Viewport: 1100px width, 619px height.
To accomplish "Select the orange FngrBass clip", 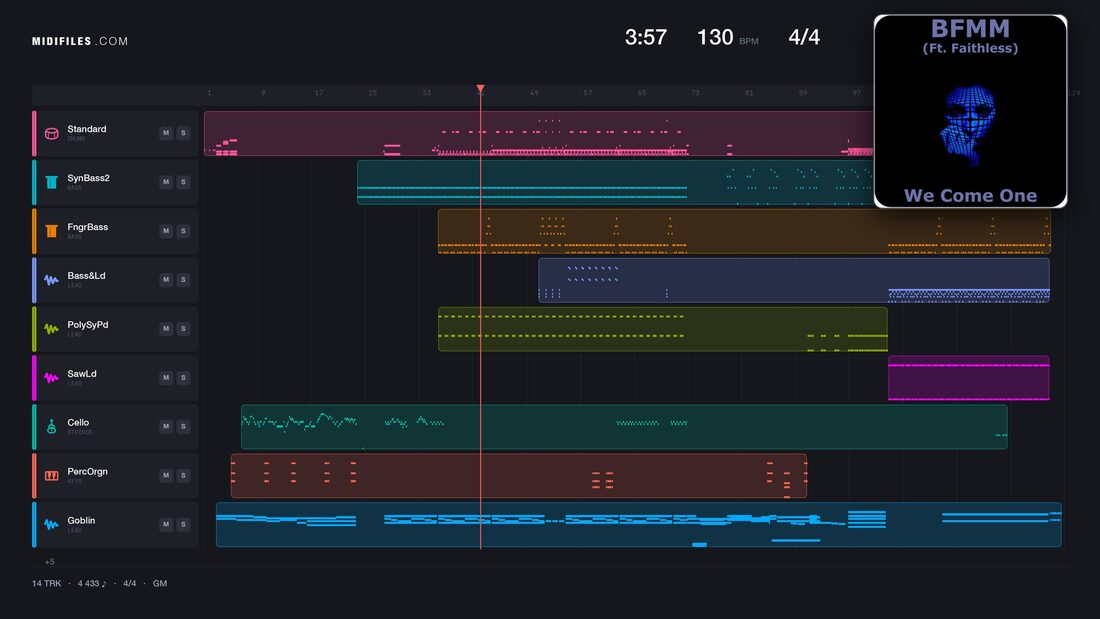I will click(x=744, y=231).
